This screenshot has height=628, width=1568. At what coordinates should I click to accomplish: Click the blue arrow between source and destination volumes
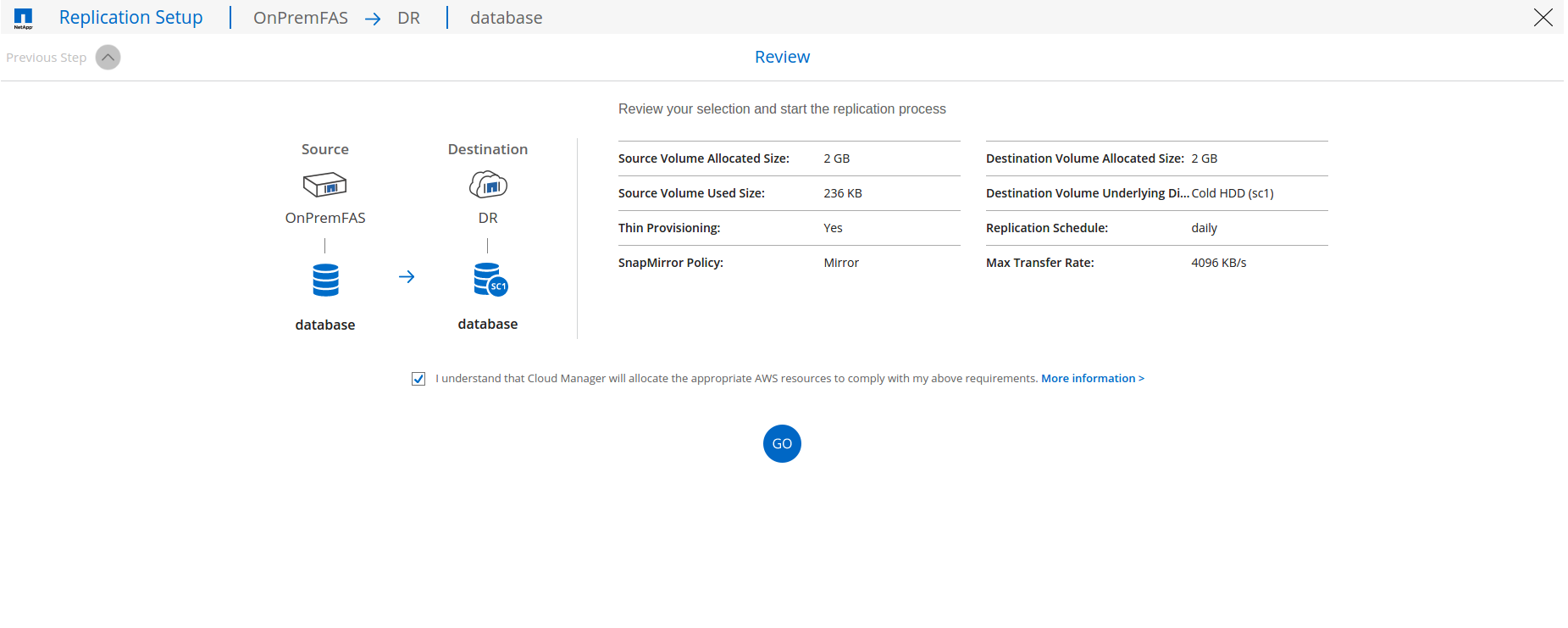(x=407, y=277)
